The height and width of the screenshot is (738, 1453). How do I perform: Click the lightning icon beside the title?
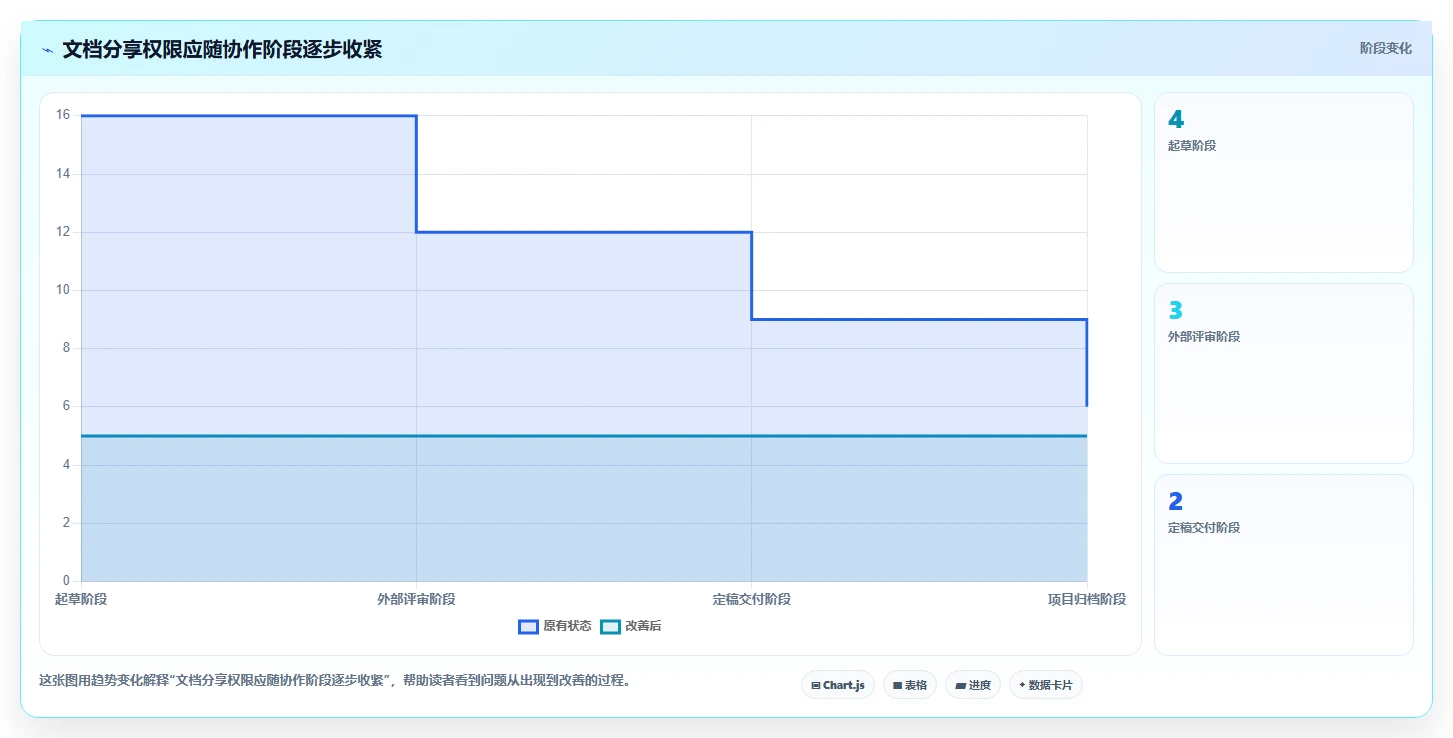click(47, 49)
